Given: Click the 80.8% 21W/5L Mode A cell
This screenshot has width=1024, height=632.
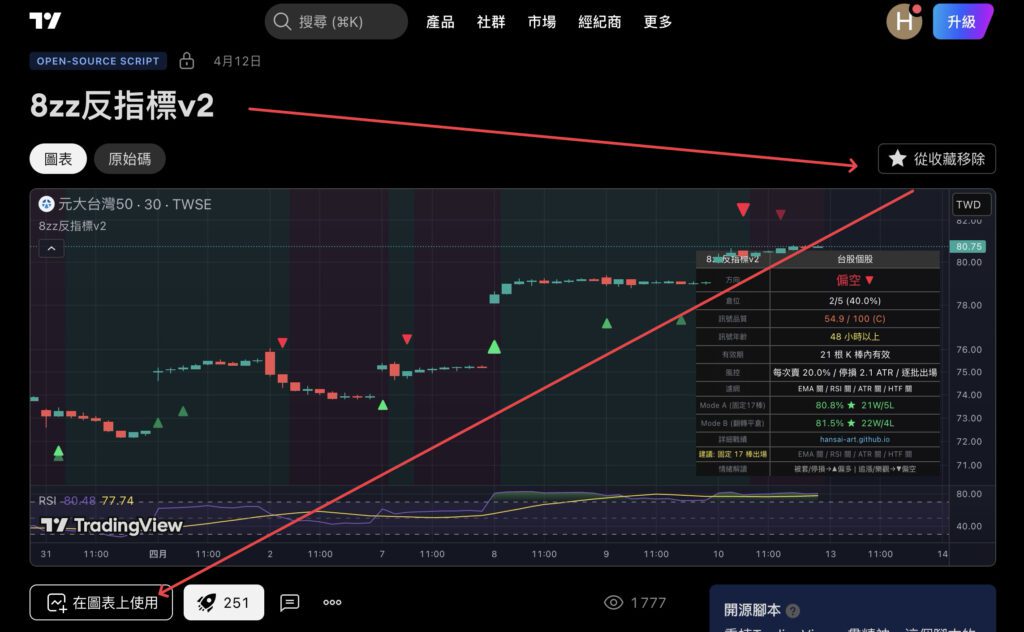Looking at the screenshot, I should pyautogui.click(x=854, y=405).
